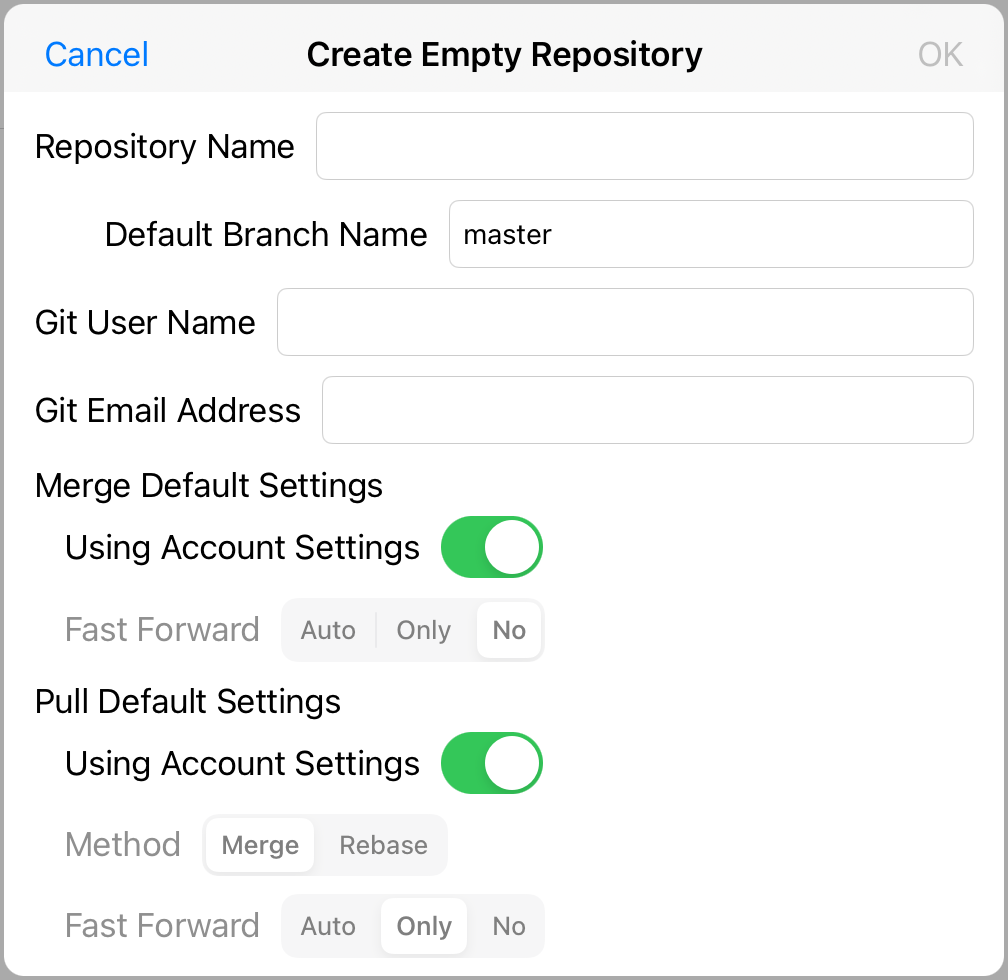Select Auto in the Pull Fast Forward control
This screenshot has width=1008, height=980.
point(329,926)
